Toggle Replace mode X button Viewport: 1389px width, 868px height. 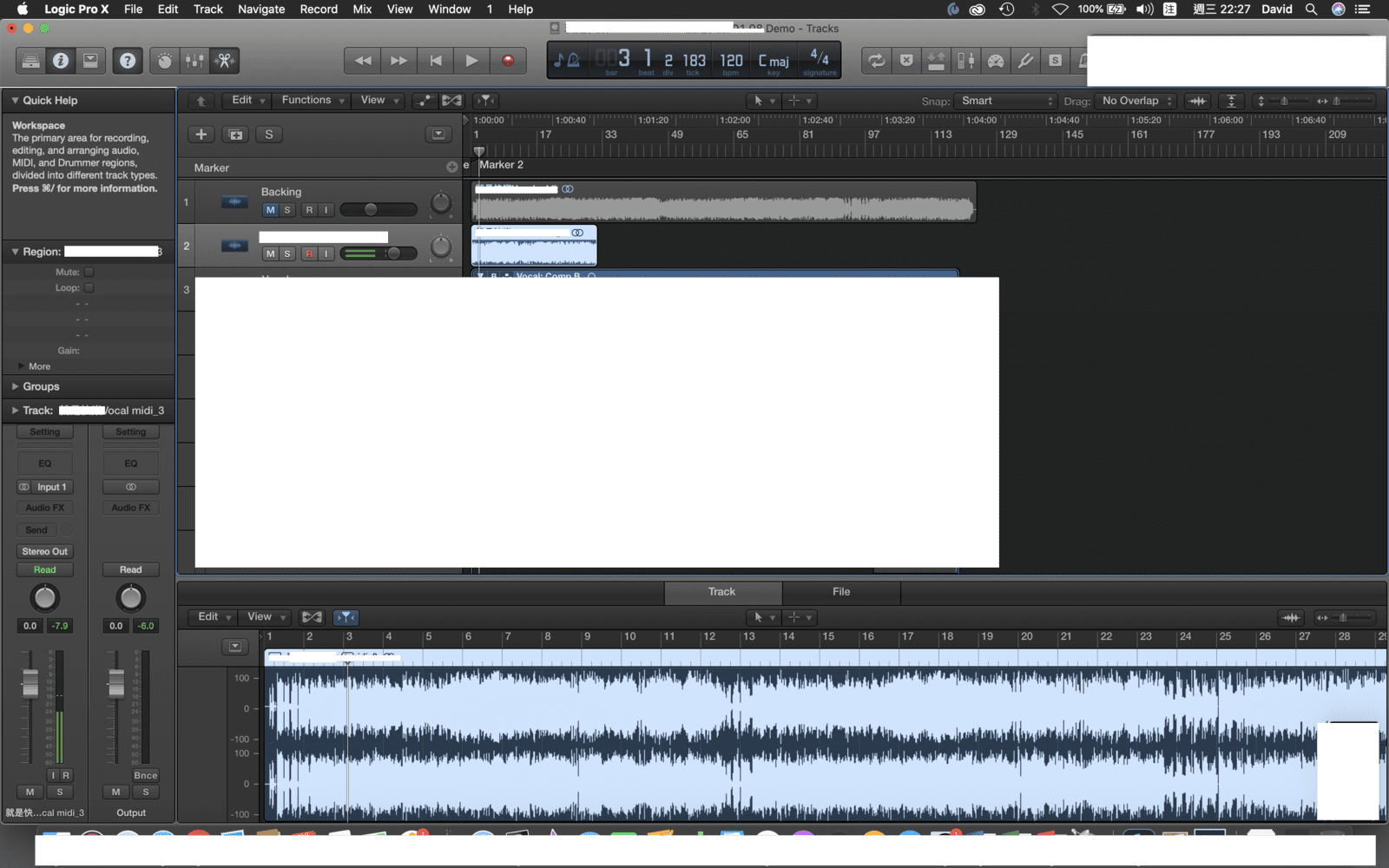point(906,61)
